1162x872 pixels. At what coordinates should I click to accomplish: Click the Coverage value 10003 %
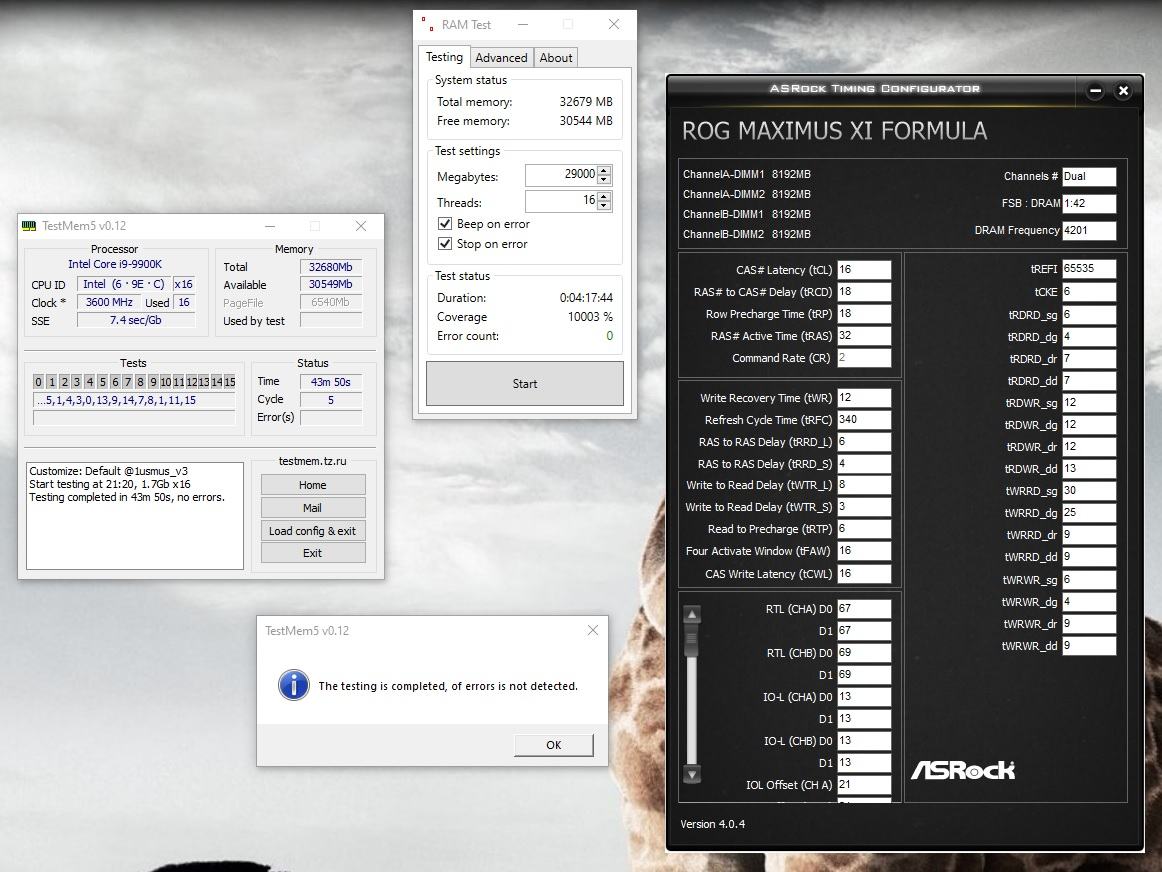click(x=590, y=316)
